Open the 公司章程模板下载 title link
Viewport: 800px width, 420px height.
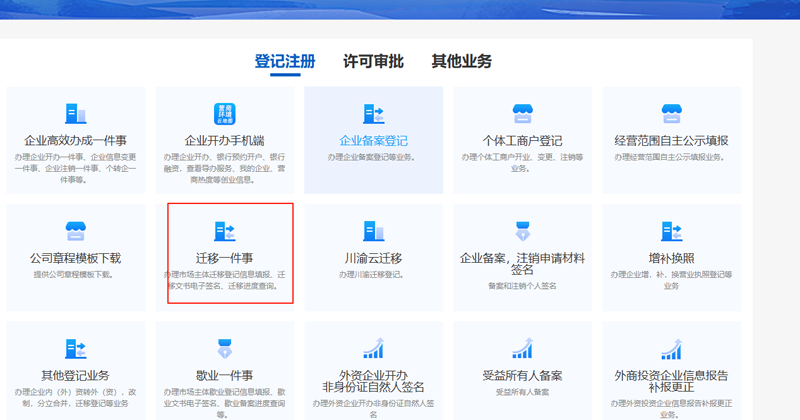(x=76, y=258)
